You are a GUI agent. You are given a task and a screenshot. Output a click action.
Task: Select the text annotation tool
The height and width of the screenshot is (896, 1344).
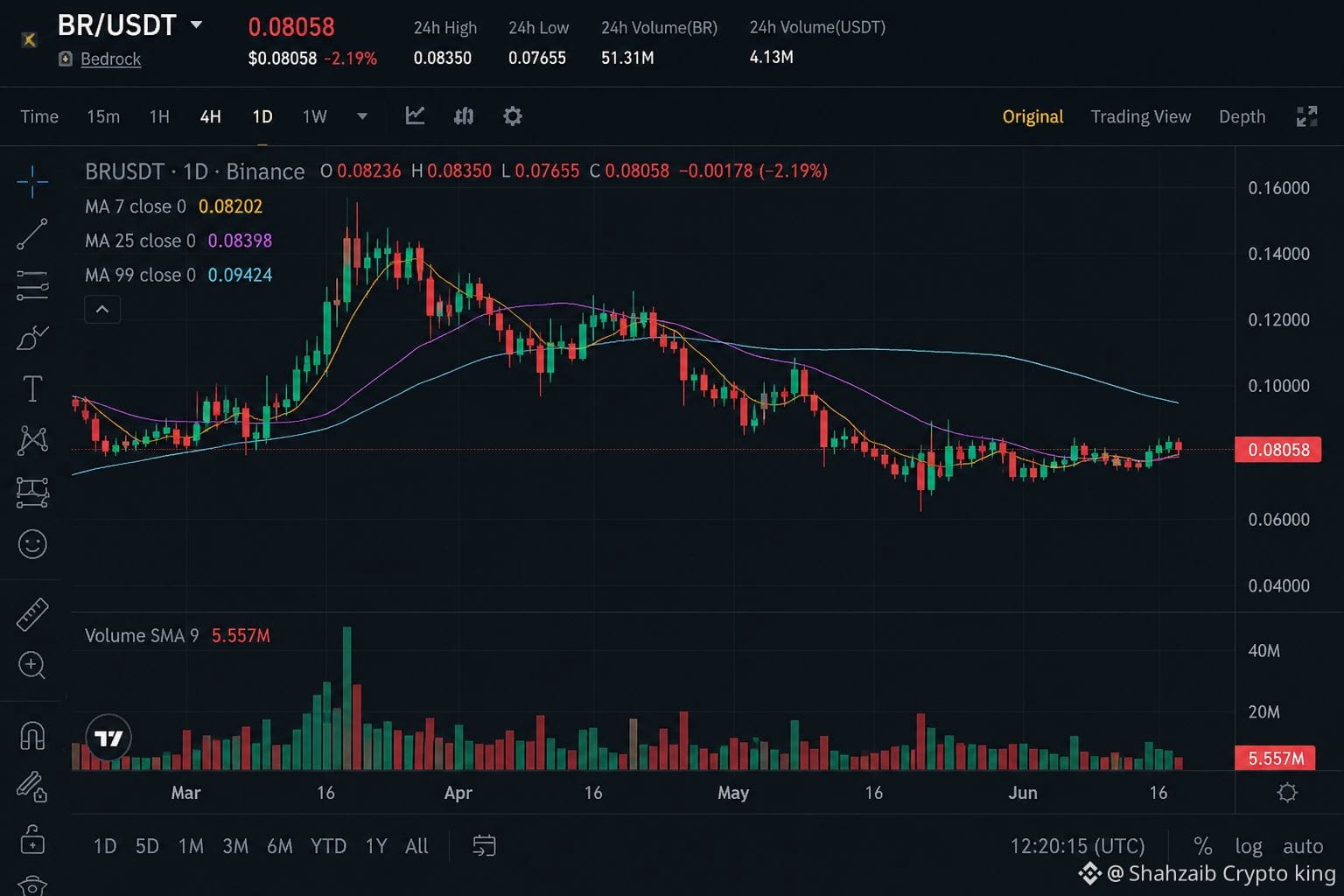click(32, 388)
